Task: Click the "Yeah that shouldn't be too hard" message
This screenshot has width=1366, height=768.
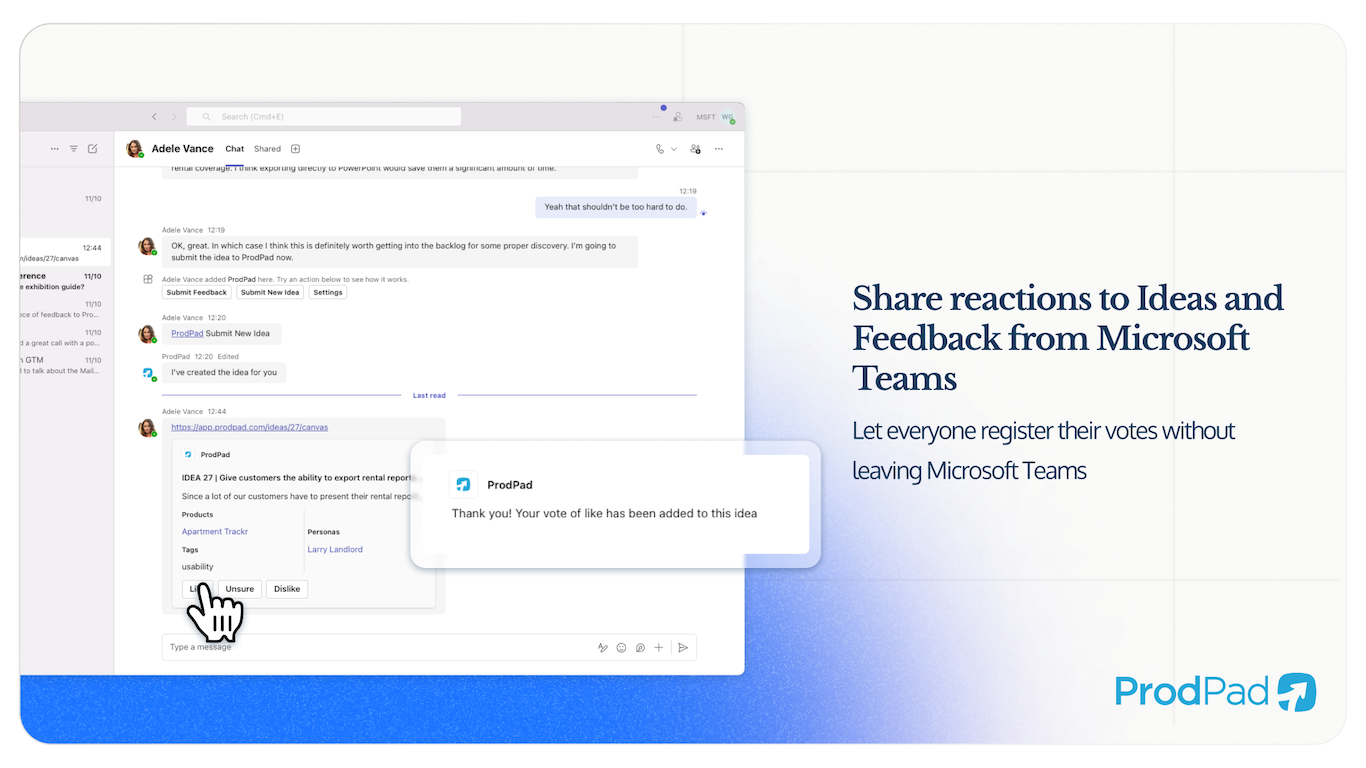Action: (x=615, y=207)
